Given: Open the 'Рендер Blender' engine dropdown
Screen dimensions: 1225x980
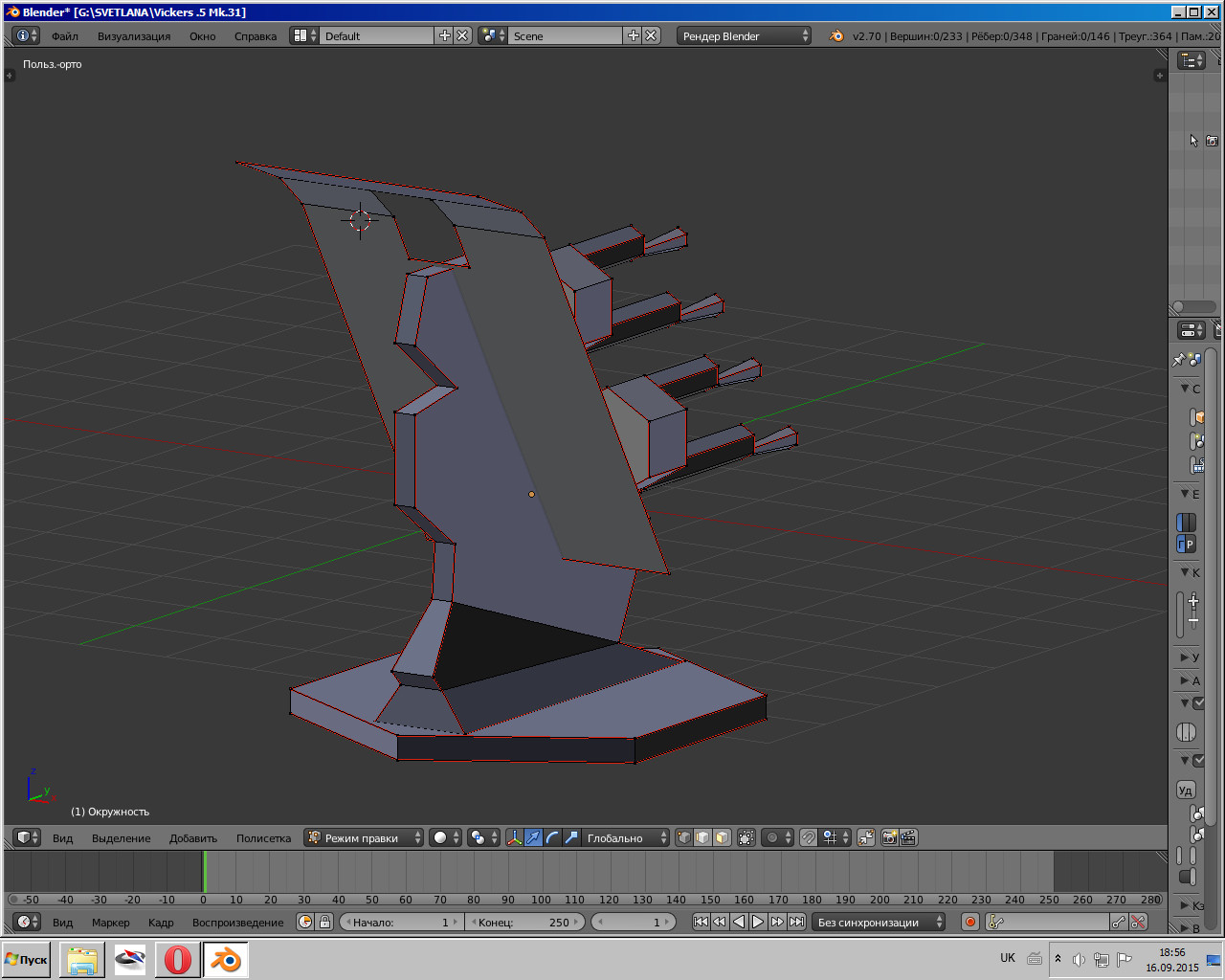Looking at the screenshot, I should (x=745, y=35).
